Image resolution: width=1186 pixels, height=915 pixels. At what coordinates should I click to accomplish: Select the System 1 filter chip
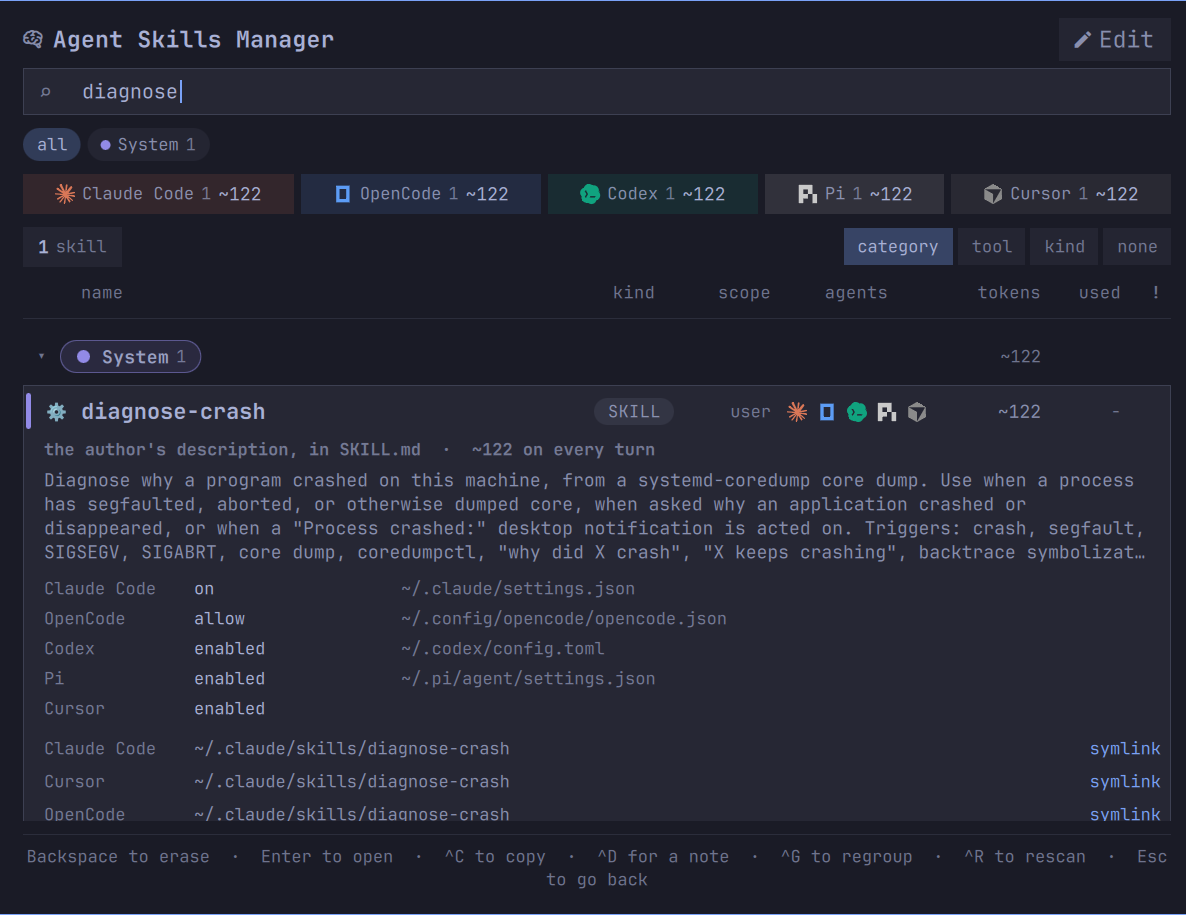pyautogui.click(x=148, y=144)
